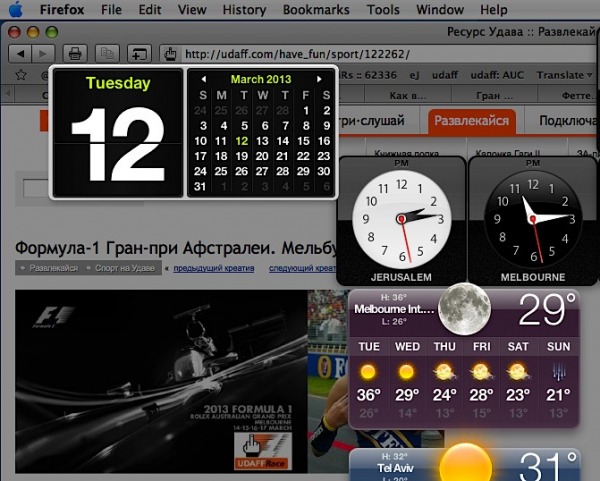This screenshot has height=481, width=600.
Task: Click the site search input field
Action: tap(36, 189)
